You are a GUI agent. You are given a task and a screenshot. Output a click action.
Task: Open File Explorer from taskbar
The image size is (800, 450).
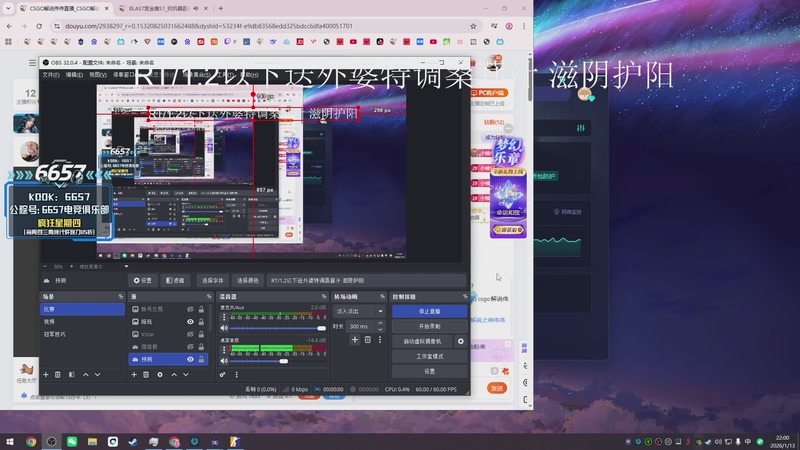(x=92, y=441)
